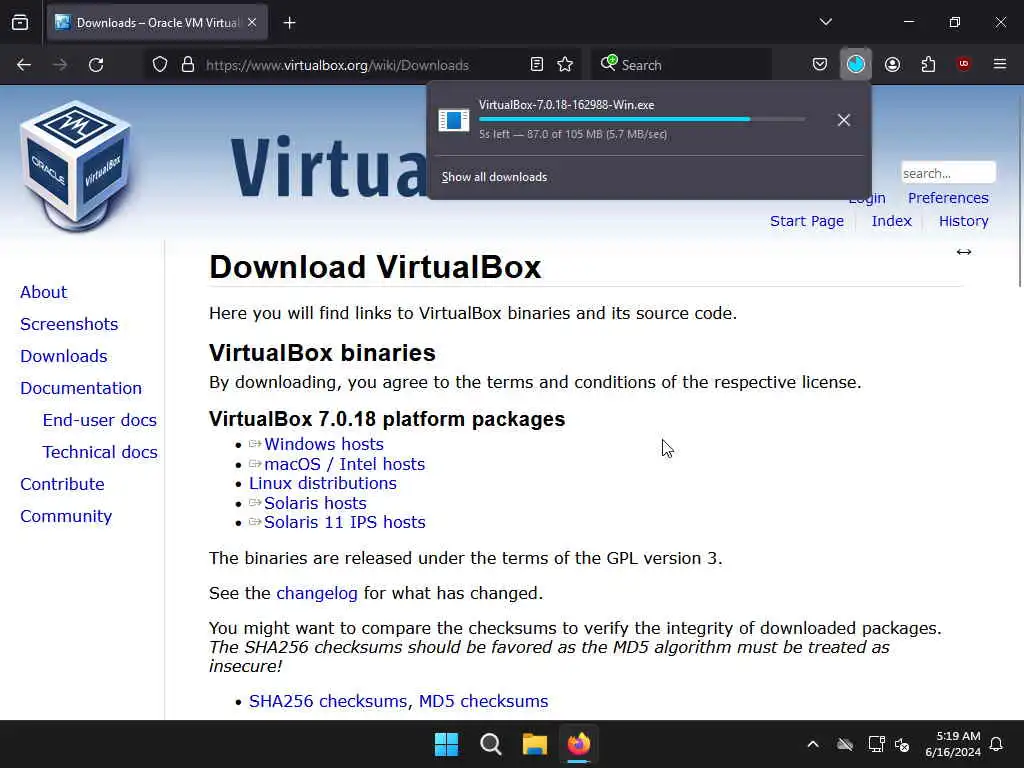
Task: Open Downloads in the sidebar
Action: point(63,356)
